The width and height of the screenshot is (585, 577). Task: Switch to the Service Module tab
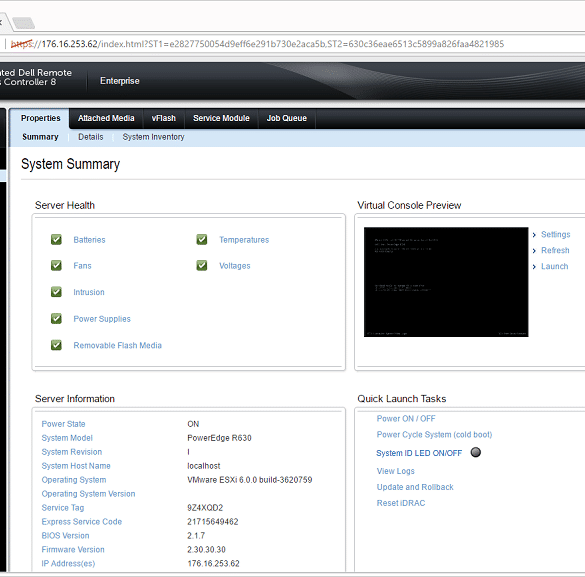[x=221, y=118]
